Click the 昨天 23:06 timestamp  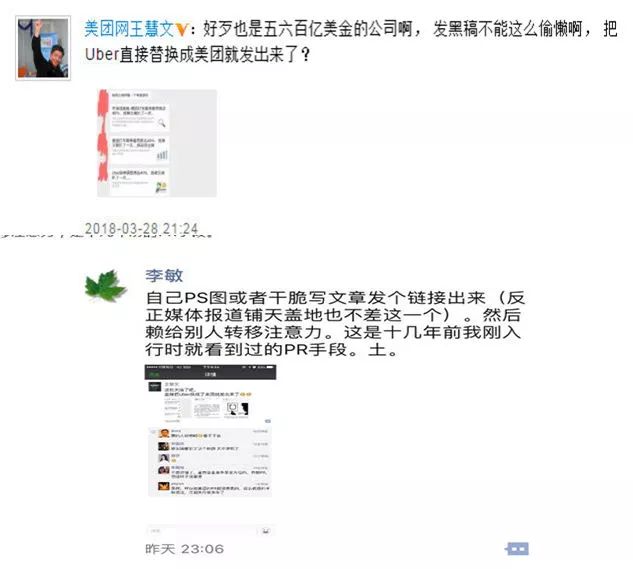[184, 549]
